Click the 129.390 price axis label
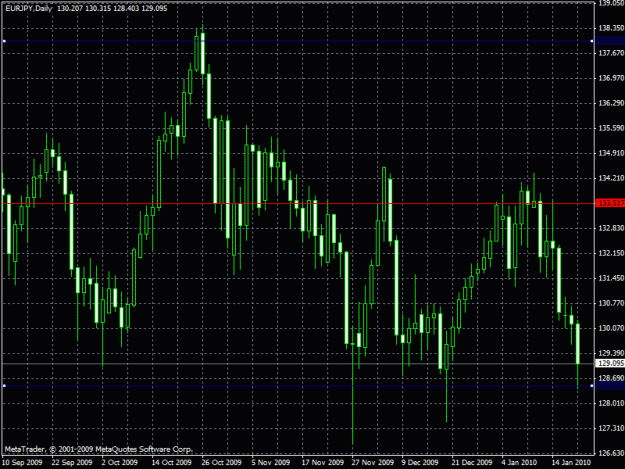625x469 pixels. [611, 353]
